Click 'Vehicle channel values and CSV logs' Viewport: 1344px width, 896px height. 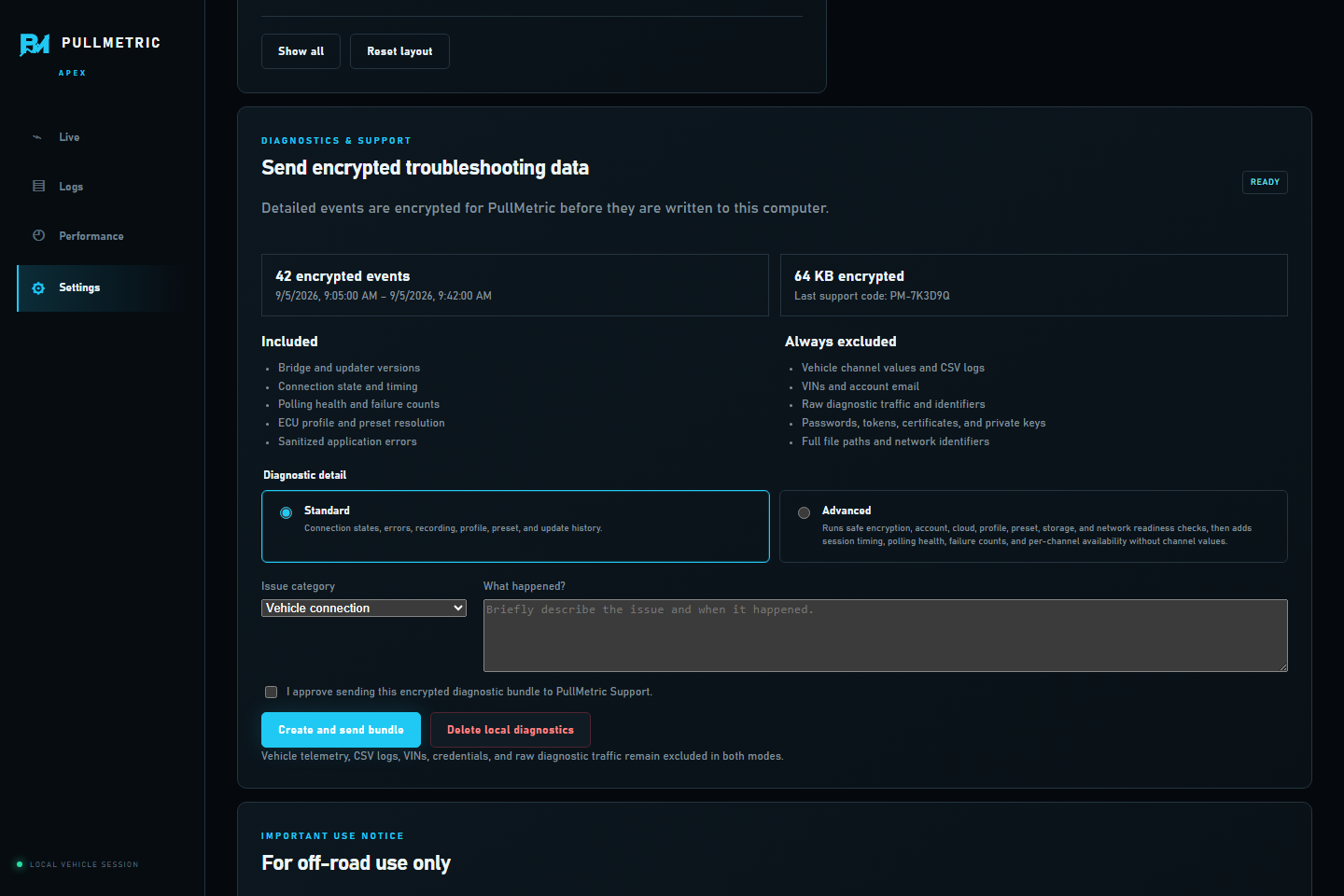point(893,368)
